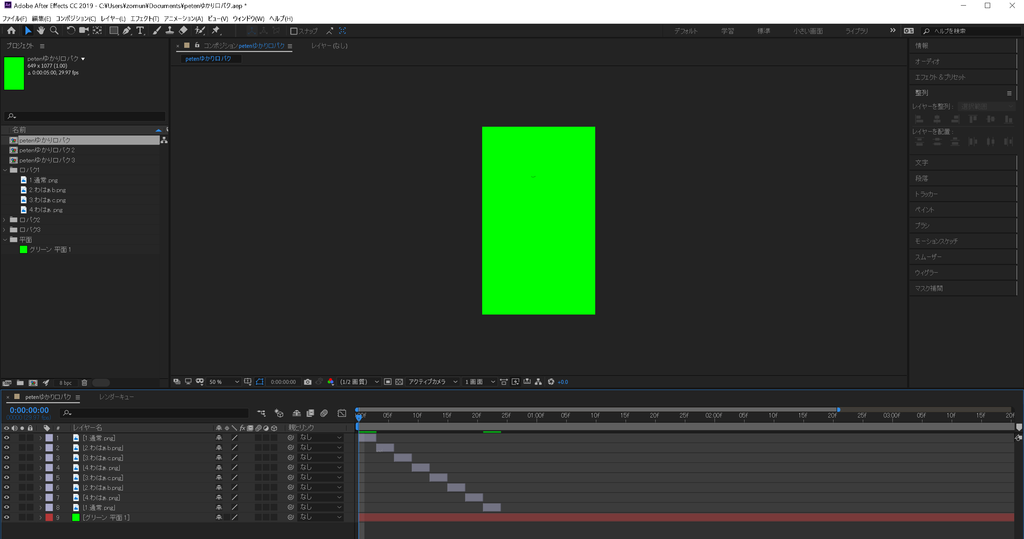This screenshot has width=1024, height=539.
Task: Select the Pan Behind anchor point tool
Action: point(97,31)
